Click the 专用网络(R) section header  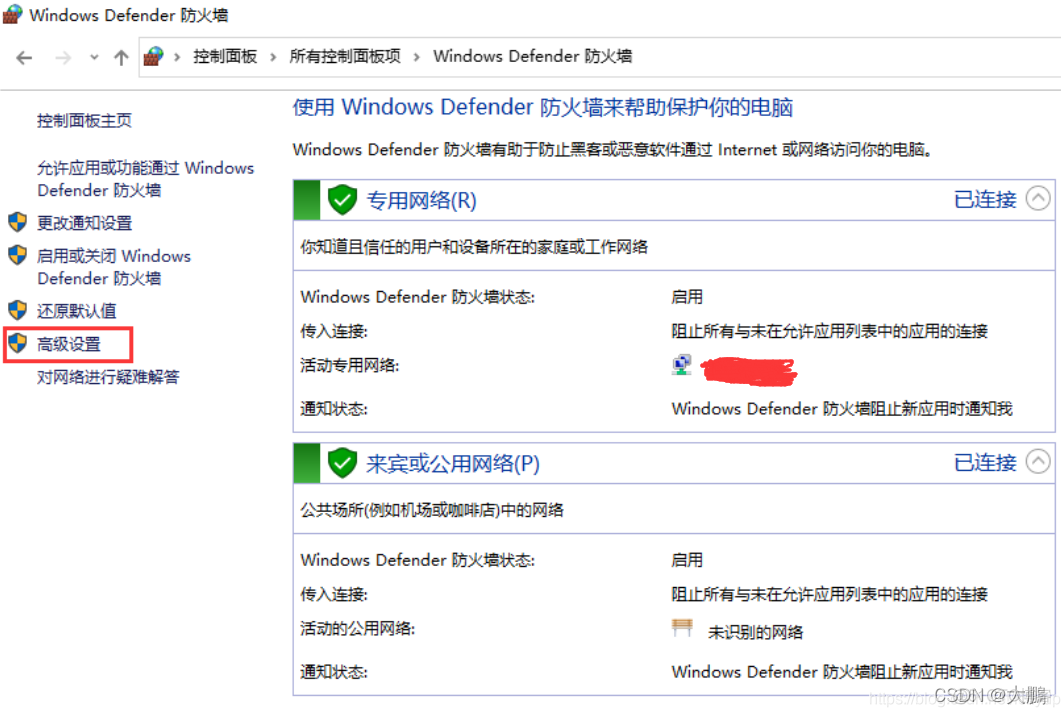674,200
